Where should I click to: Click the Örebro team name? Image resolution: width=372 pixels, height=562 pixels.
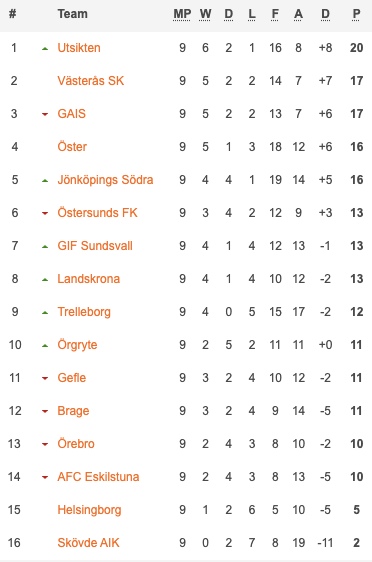pos(76,443)
